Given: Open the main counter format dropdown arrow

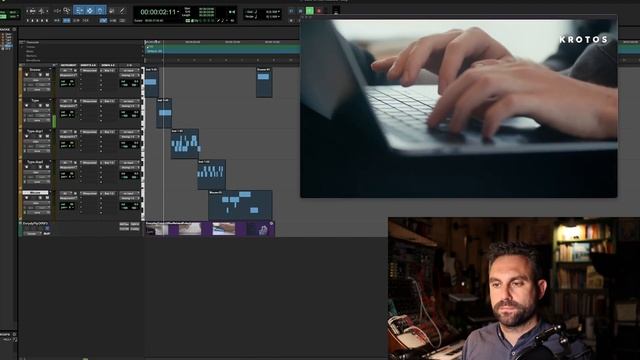Looking at the screenshot, I should [x=178, y=12].
